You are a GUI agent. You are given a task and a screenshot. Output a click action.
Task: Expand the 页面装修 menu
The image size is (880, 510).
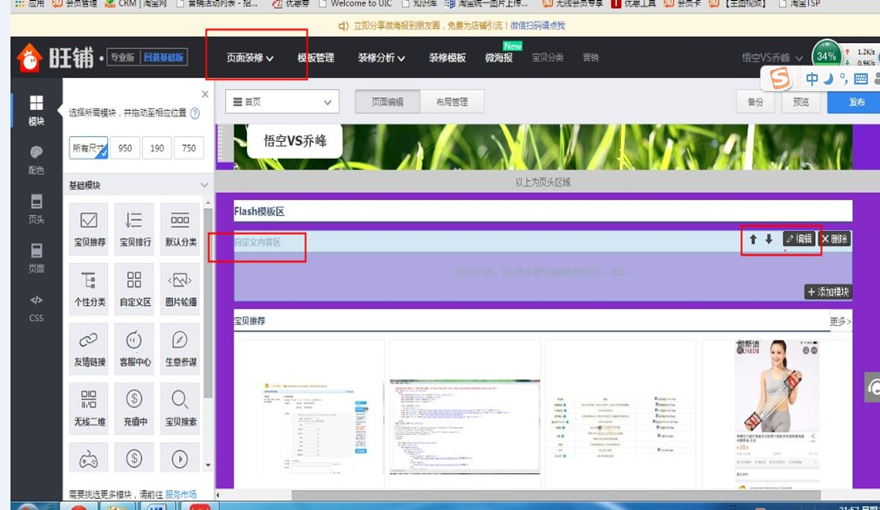(250, 58)
